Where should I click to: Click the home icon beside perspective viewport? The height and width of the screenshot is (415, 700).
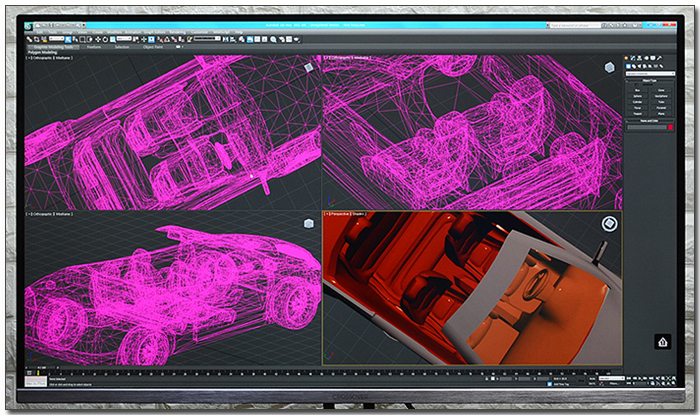pos(661,341)
